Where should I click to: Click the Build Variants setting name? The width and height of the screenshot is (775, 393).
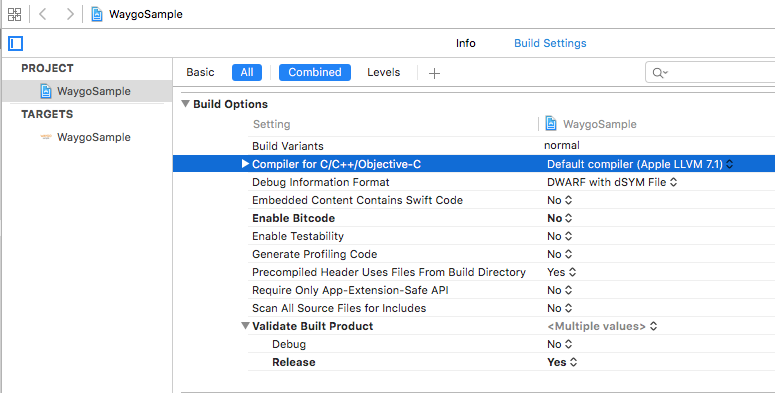288,146
